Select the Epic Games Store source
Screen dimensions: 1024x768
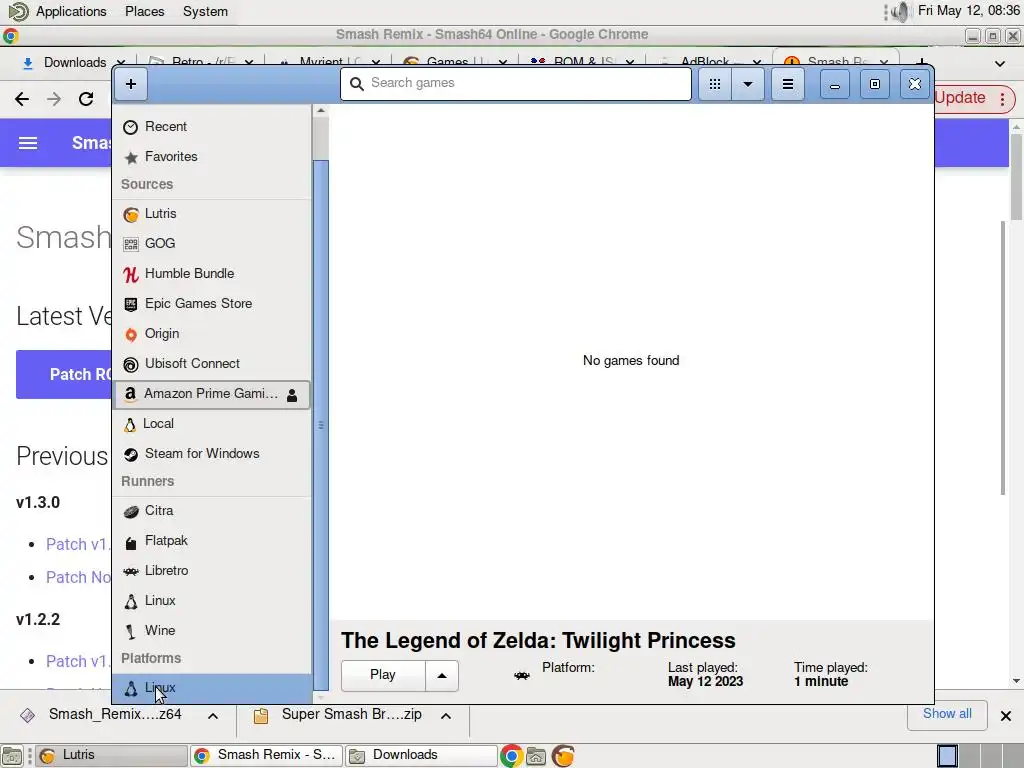point(212,304)
